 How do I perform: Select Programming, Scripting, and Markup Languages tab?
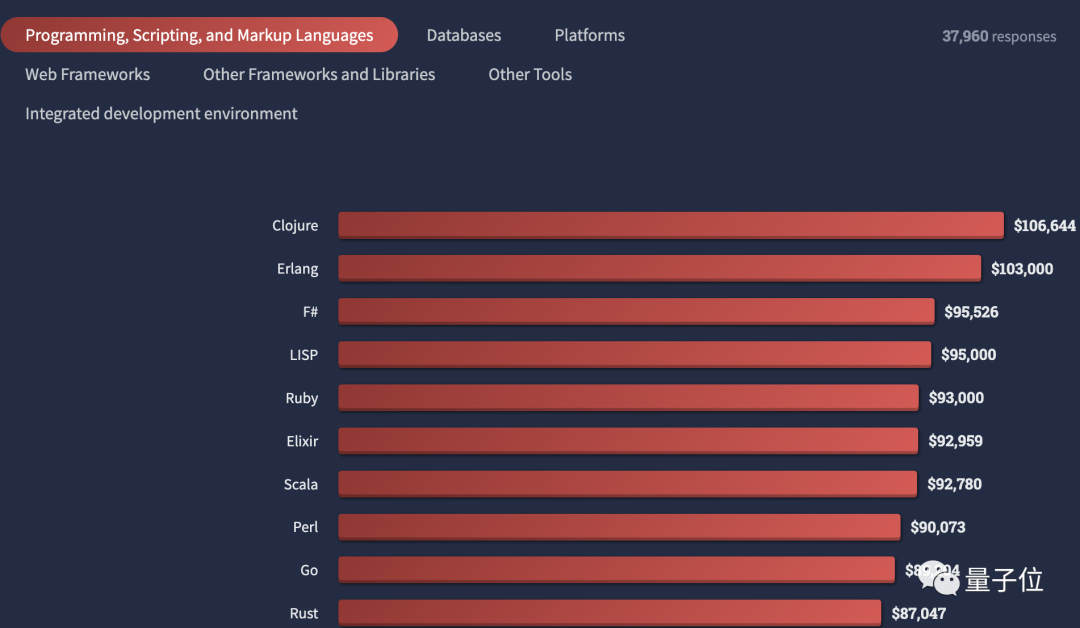coord(199,35)
